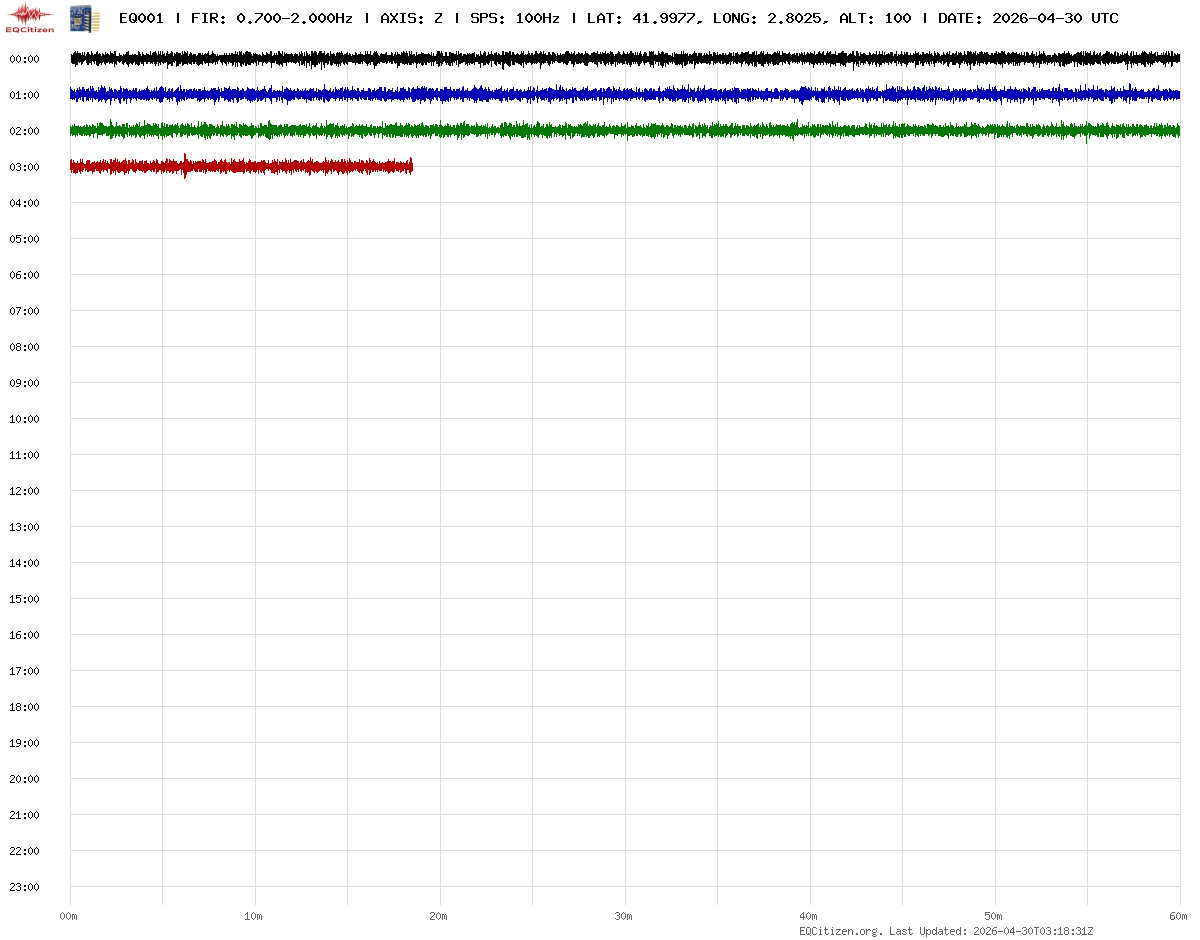Click the 60m label on the time axis
1200x940 pixels.
pos(1179,916)
